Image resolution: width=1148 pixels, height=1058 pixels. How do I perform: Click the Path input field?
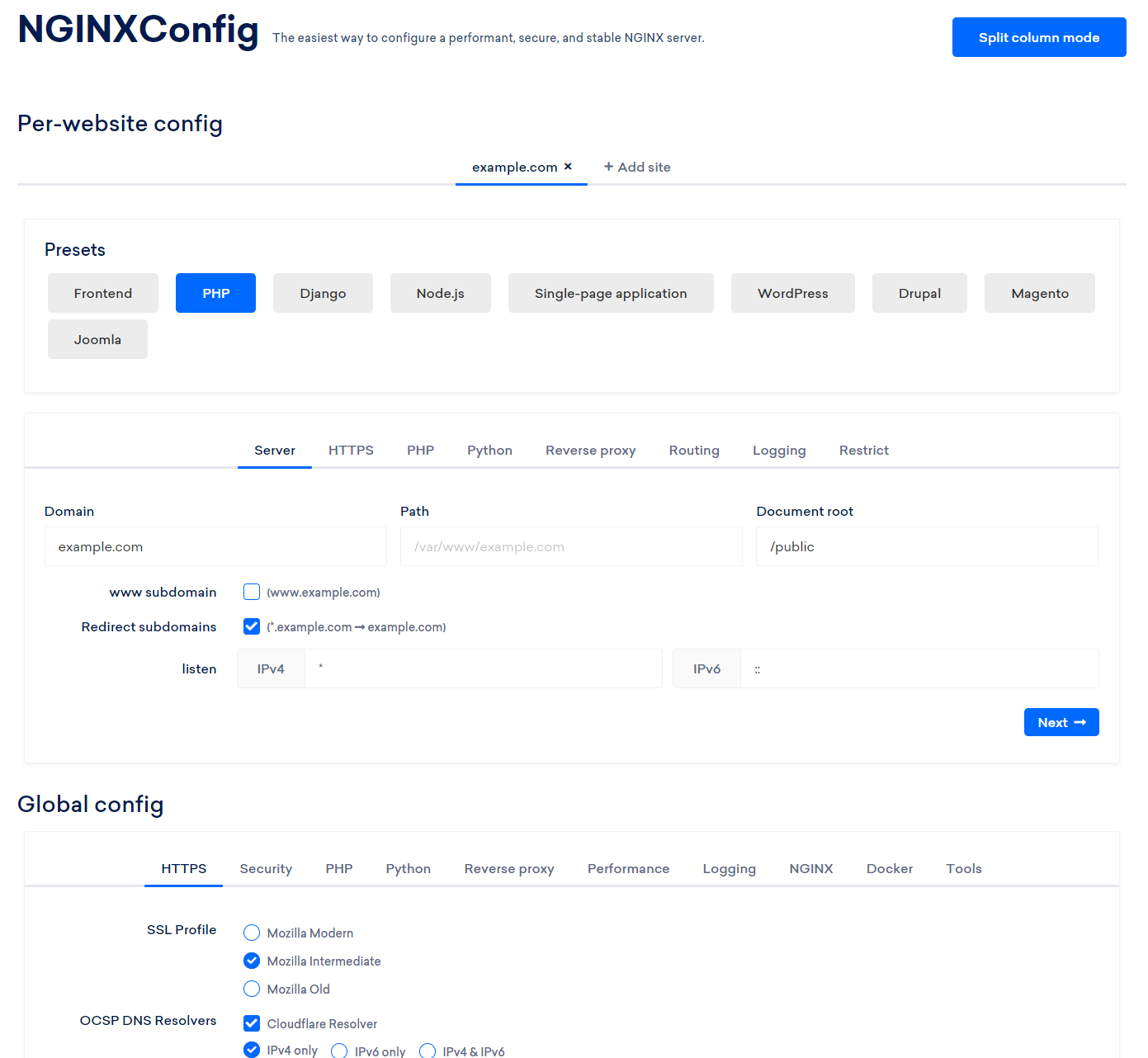point(571,546)
